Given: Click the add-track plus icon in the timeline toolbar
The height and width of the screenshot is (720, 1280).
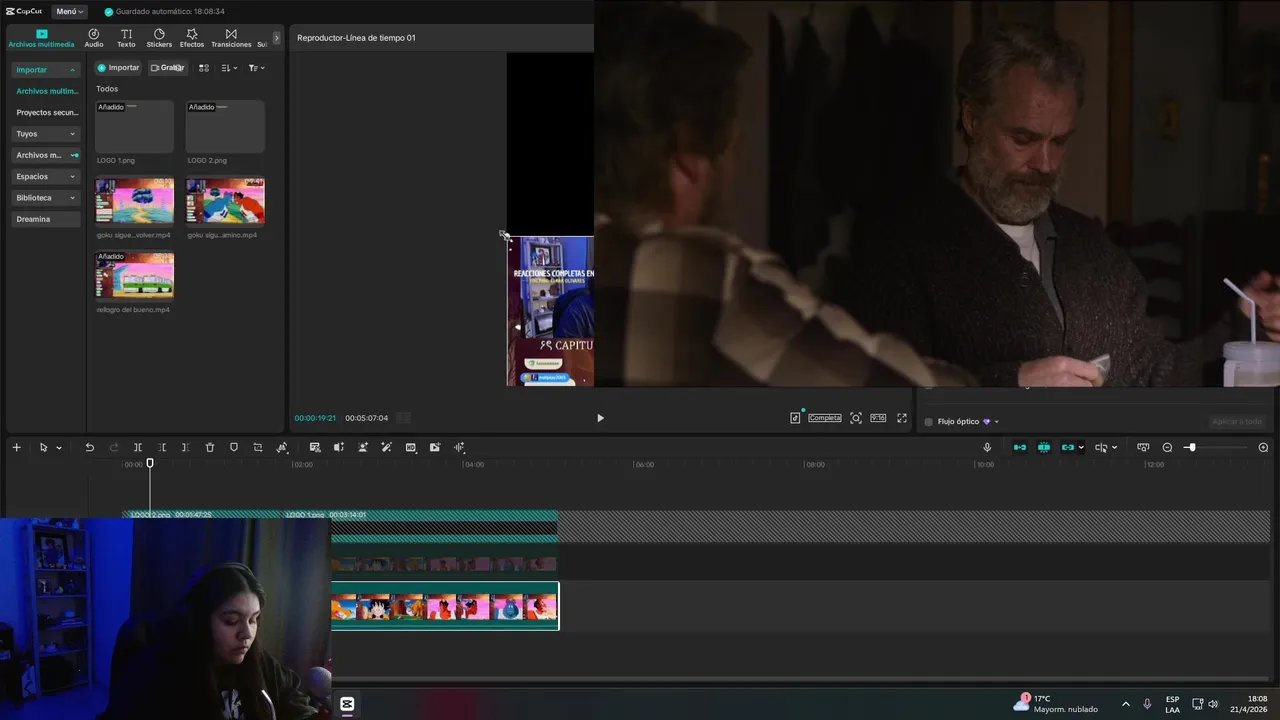Looking at the screenshot, I should [16, 447].
